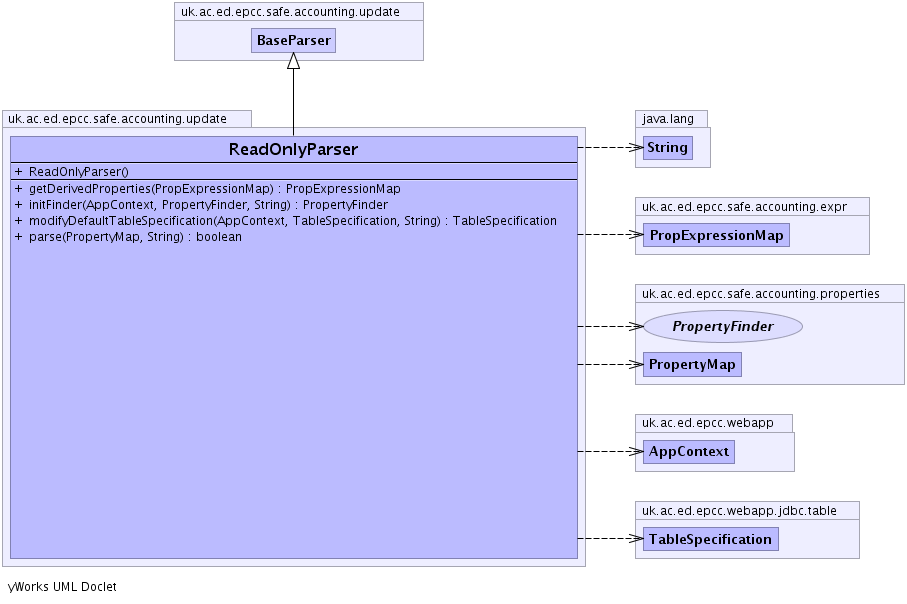
Task: Select the parse(PropertyMap, String) method entry
Action: [128, 237]
